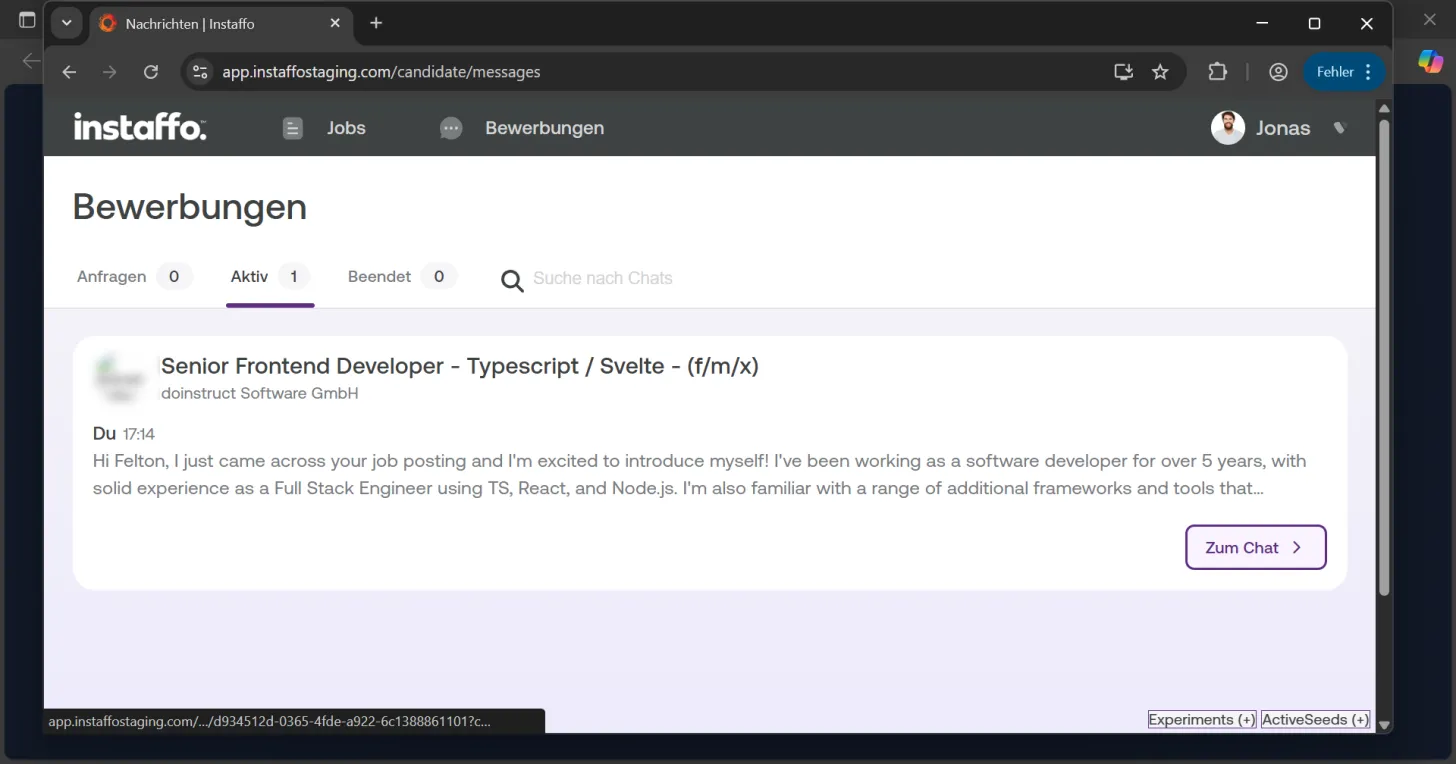Open the browser profile icon
Viewport: 1456px width, 764px height.
(x=1278, y=72)
